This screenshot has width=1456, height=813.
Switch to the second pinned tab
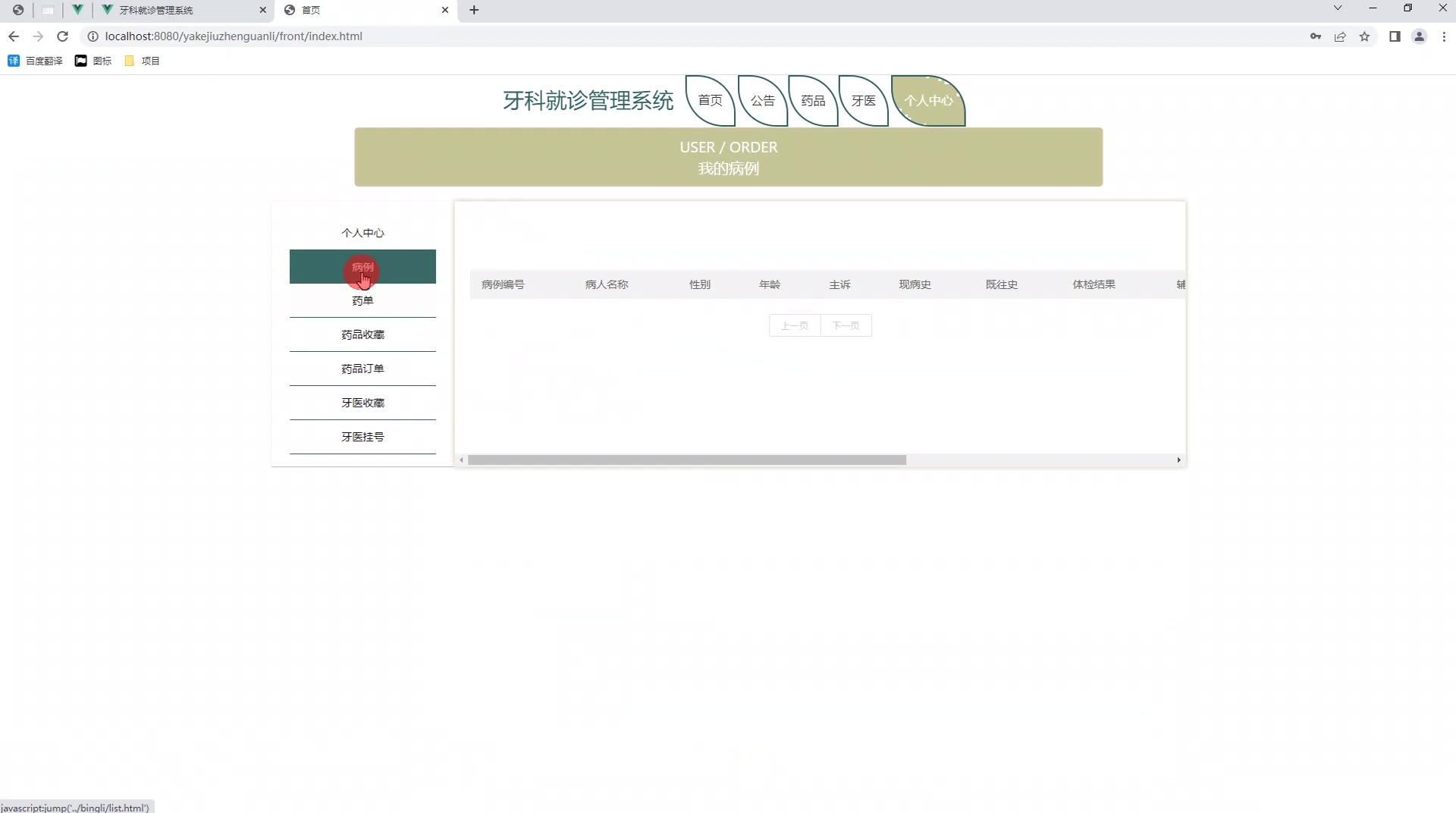click(x=48, y=10)
